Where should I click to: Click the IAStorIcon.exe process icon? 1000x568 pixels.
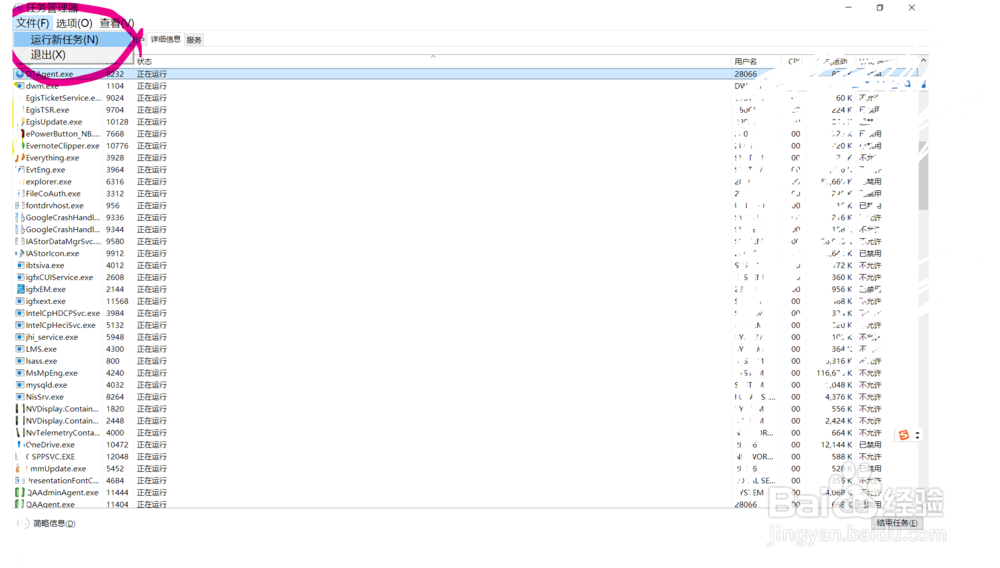[x=20, y=253]
